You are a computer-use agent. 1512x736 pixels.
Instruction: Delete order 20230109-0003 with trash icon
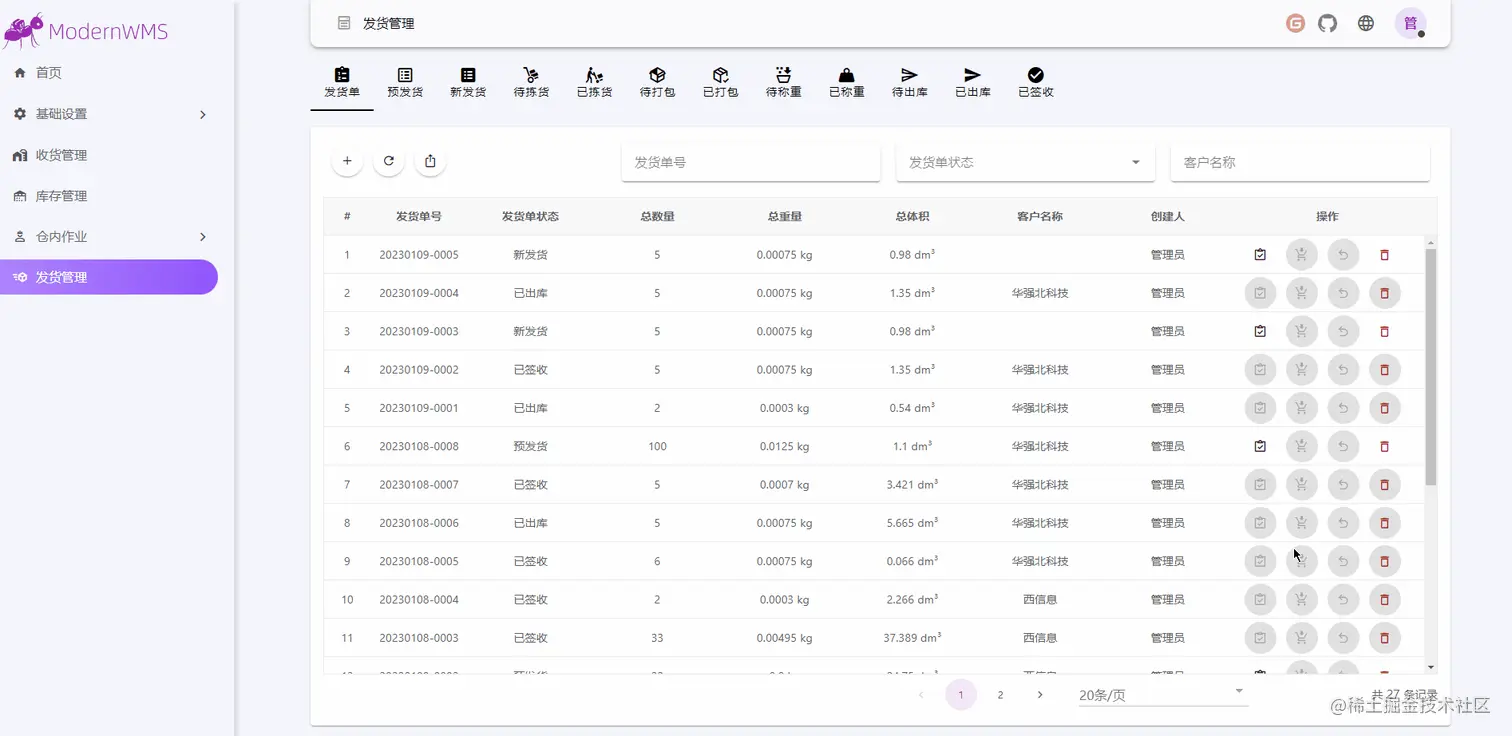pyautogui.click(x=1385, y=331)
